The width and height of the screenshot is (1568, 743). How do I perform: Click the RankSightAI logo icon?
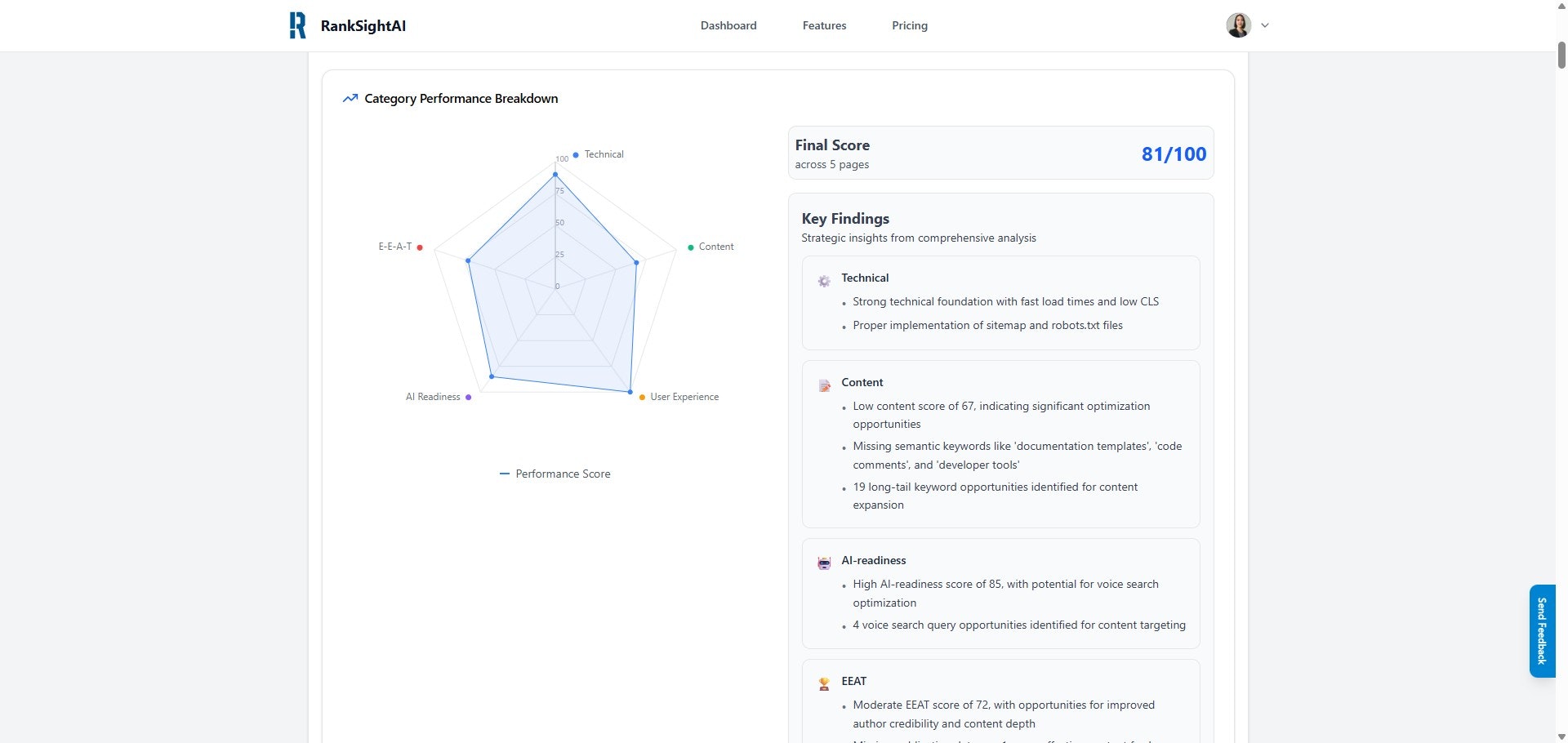coord(298,25)
